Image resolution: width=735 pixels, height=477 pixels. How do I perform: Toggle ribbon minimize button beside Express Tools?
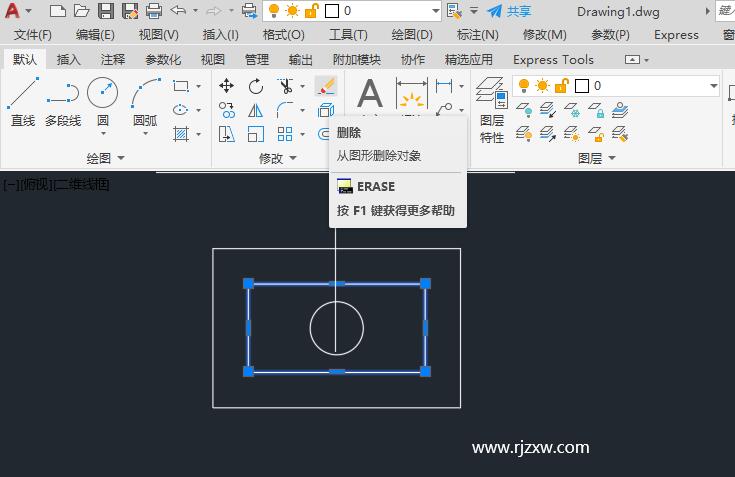click(x=632, y=60)
